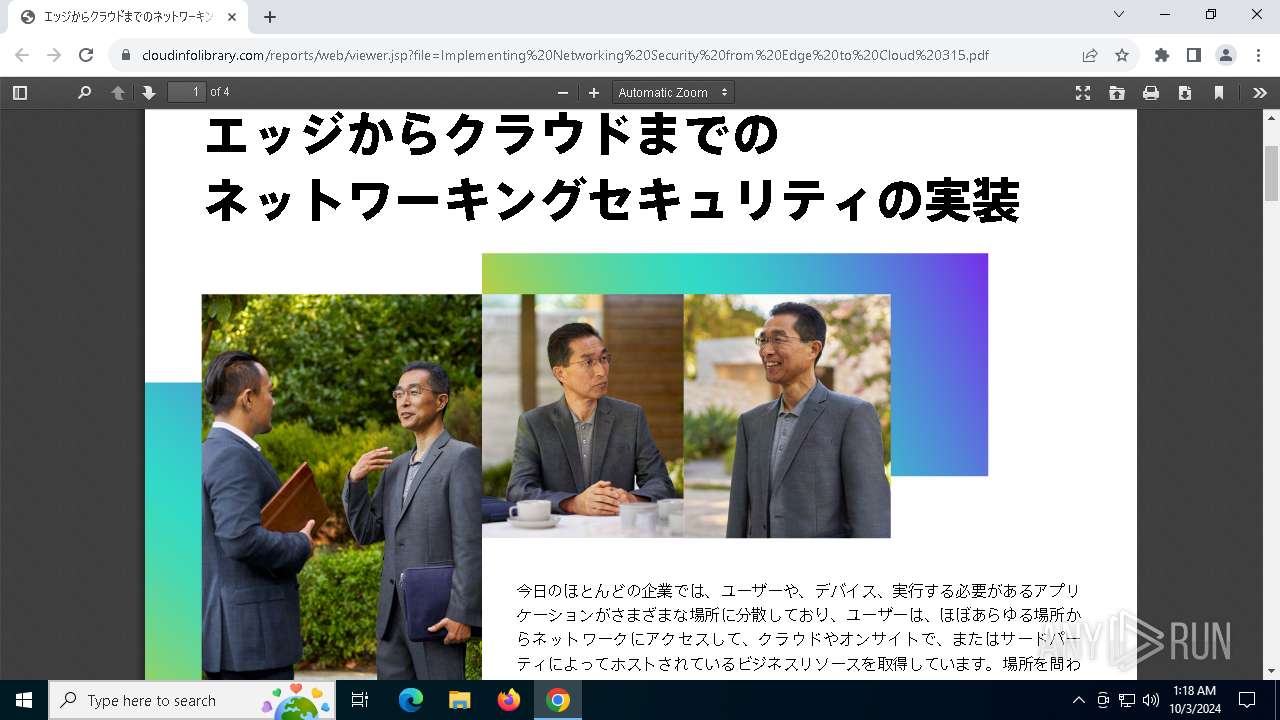This screenshot has height=720, width=1280.
Task: Open the notification center
Action: 1247,700
